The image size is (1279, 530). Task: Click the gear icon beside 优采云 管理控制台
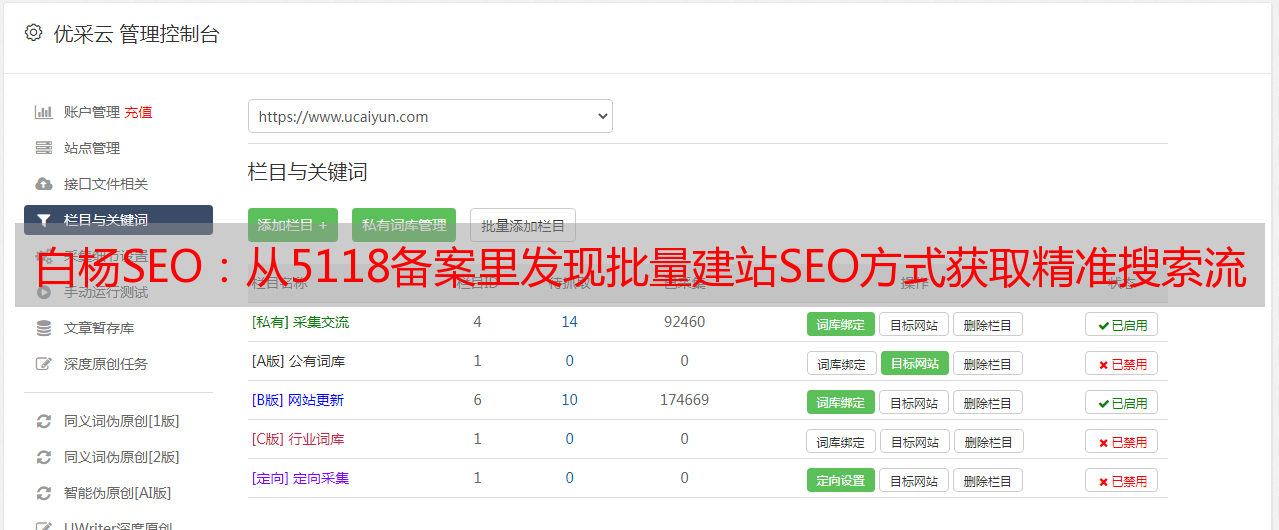[33, 33]
